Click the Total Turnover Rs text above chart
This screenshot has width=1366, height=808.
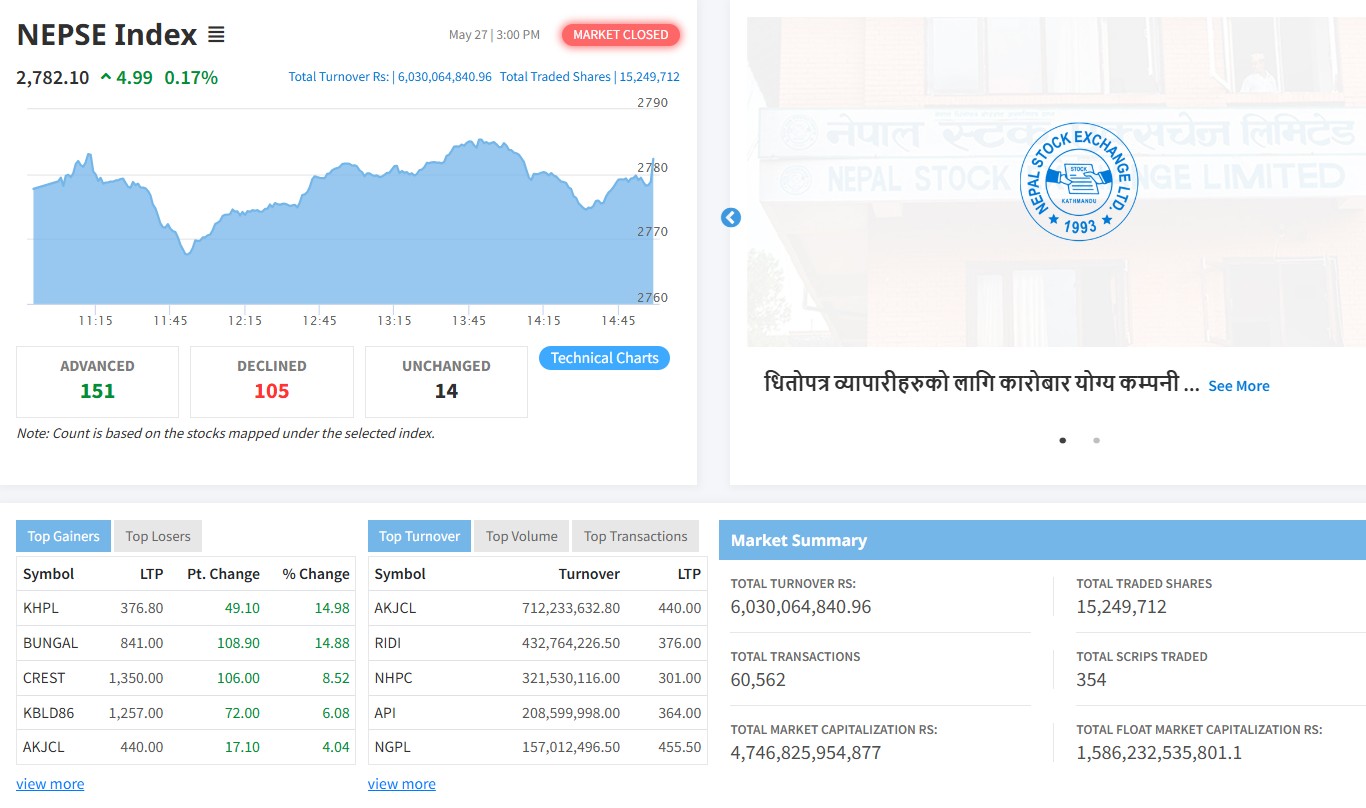point(390,77)
